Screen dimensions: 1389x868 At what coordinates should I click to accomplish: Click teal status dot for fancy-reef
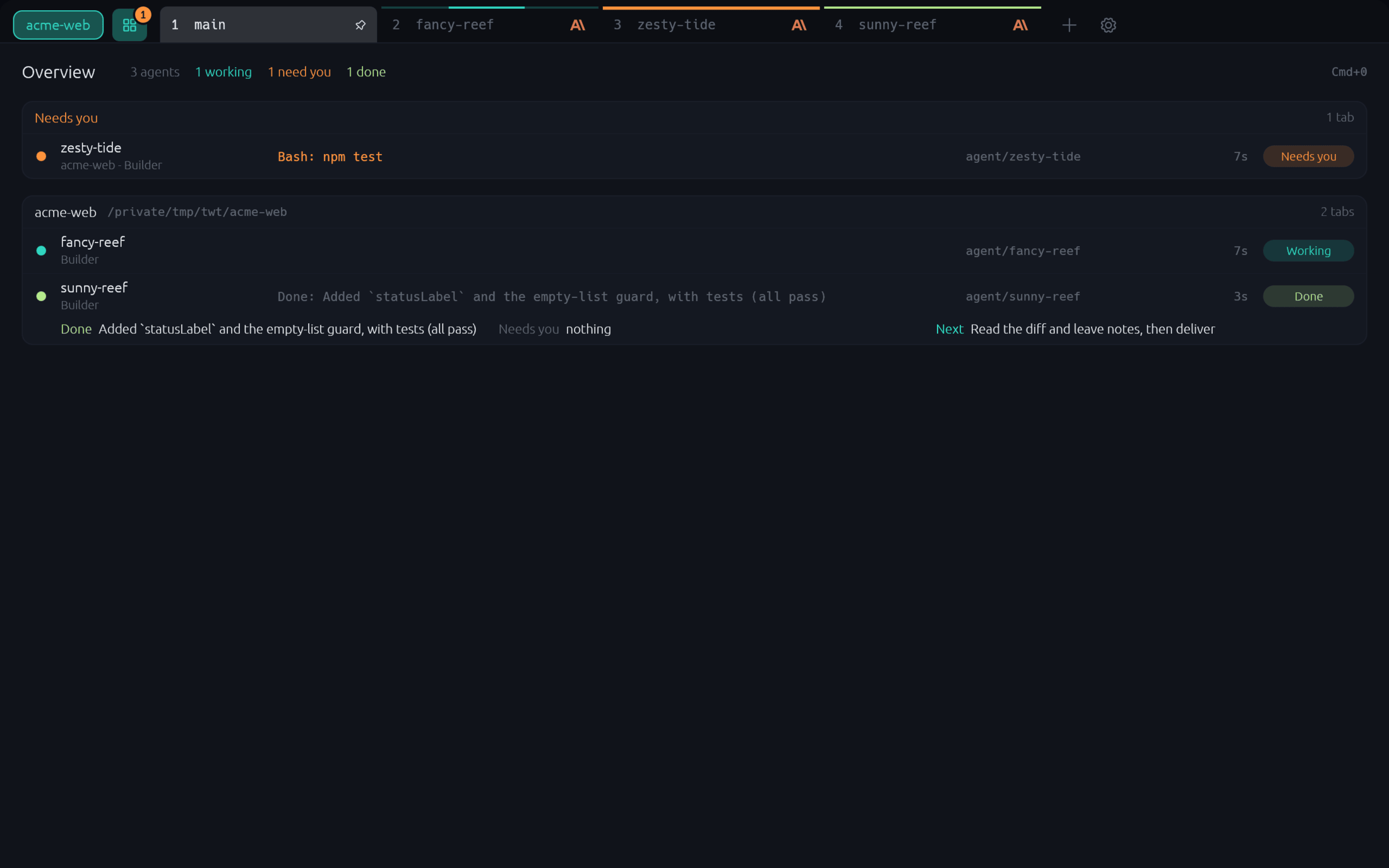(x=41, y=251)
